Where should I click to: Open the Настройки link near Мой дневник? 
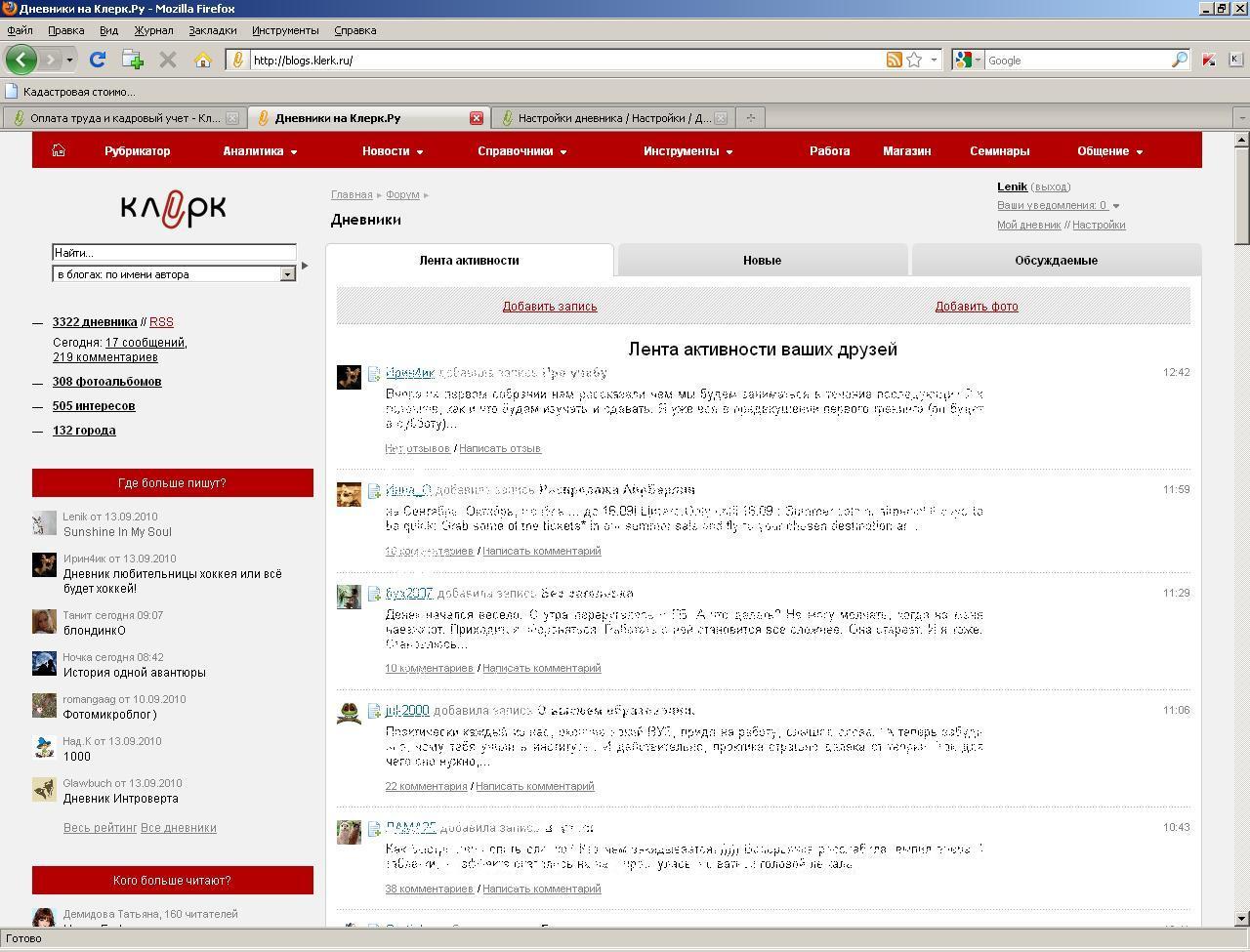[1099, 225]
